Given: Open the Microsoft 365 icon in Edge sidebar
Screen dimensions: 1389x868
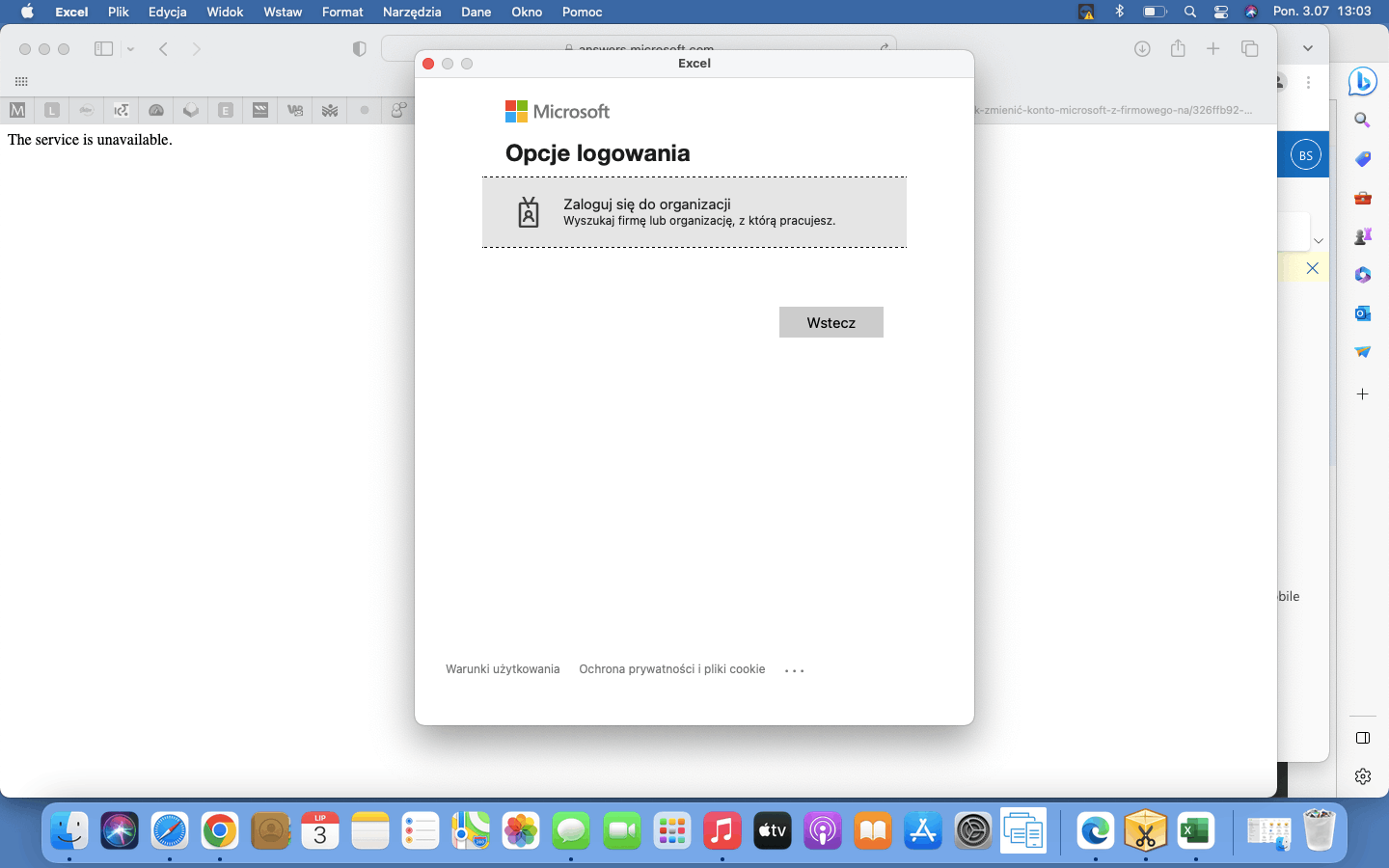Looking at the screenshot, I should coord(1362,275).
